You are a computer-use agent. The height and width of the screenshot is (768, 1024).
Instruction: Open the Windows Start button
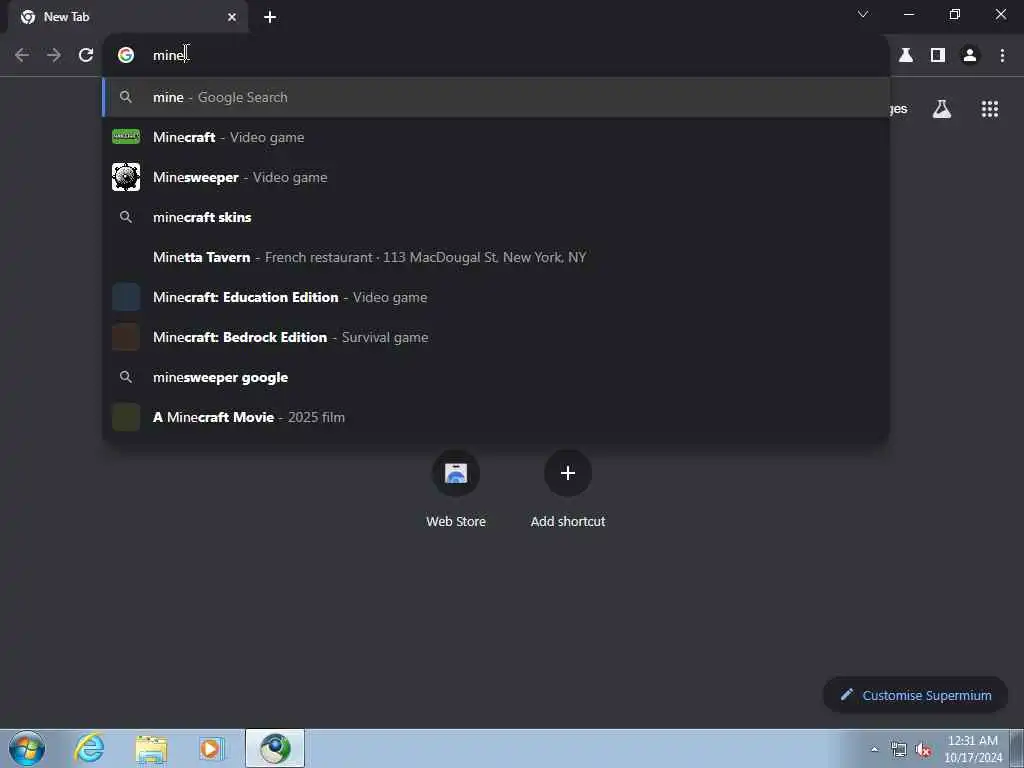(27, 748)
